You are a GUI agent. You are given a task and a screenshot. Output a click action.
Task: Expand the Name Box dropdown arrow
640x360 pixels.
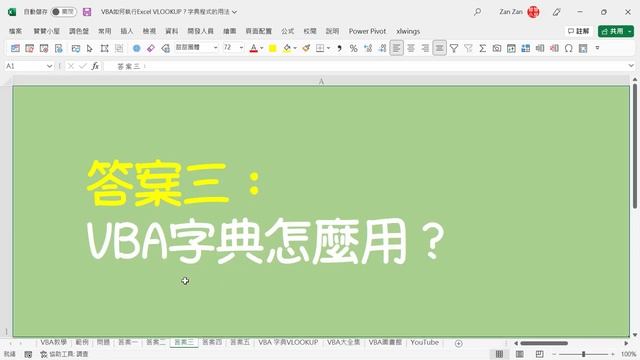(x=49, y=66)
